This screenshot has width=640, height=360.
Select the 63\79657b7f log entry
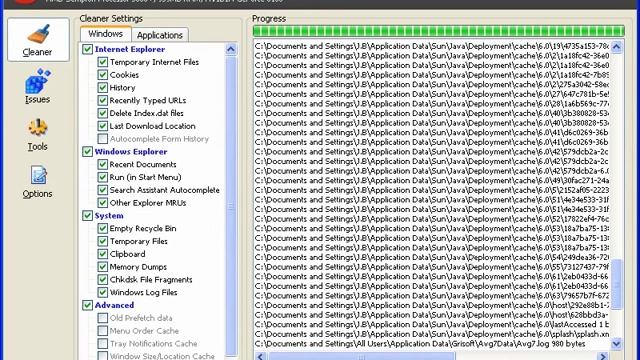click(432, 296)
